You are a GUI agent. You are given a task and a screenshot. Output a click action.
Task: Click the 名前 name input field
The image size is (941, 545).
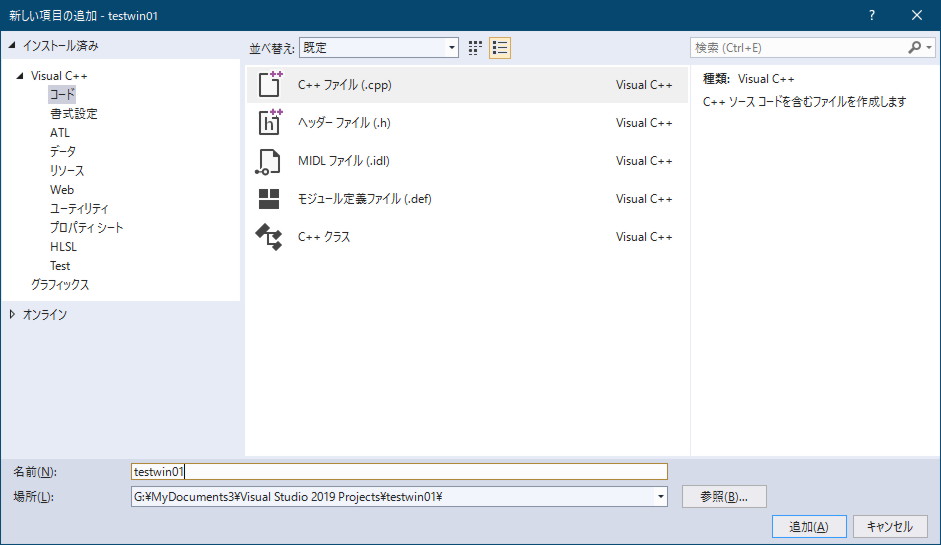399,472
